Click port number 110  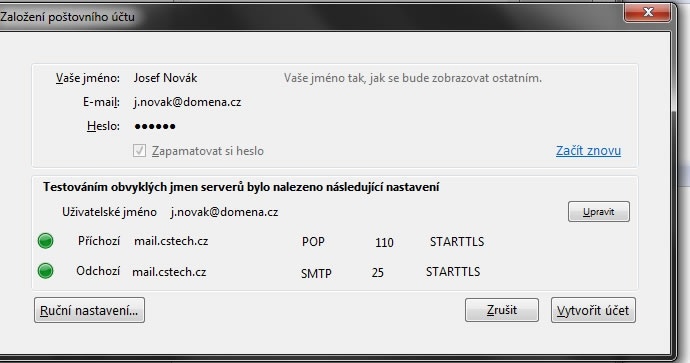tap(384, 242)
